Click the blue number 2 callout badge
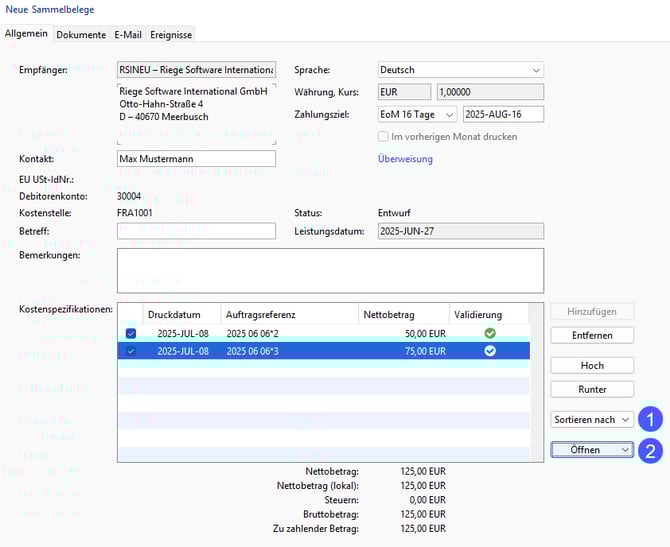 coord(651,451)
